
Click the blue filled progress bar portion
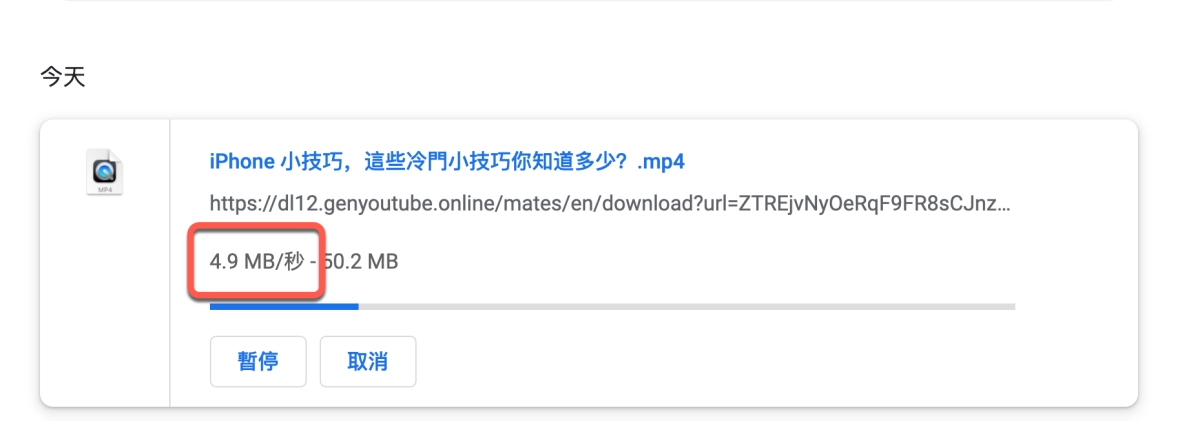tap(284, 306)
